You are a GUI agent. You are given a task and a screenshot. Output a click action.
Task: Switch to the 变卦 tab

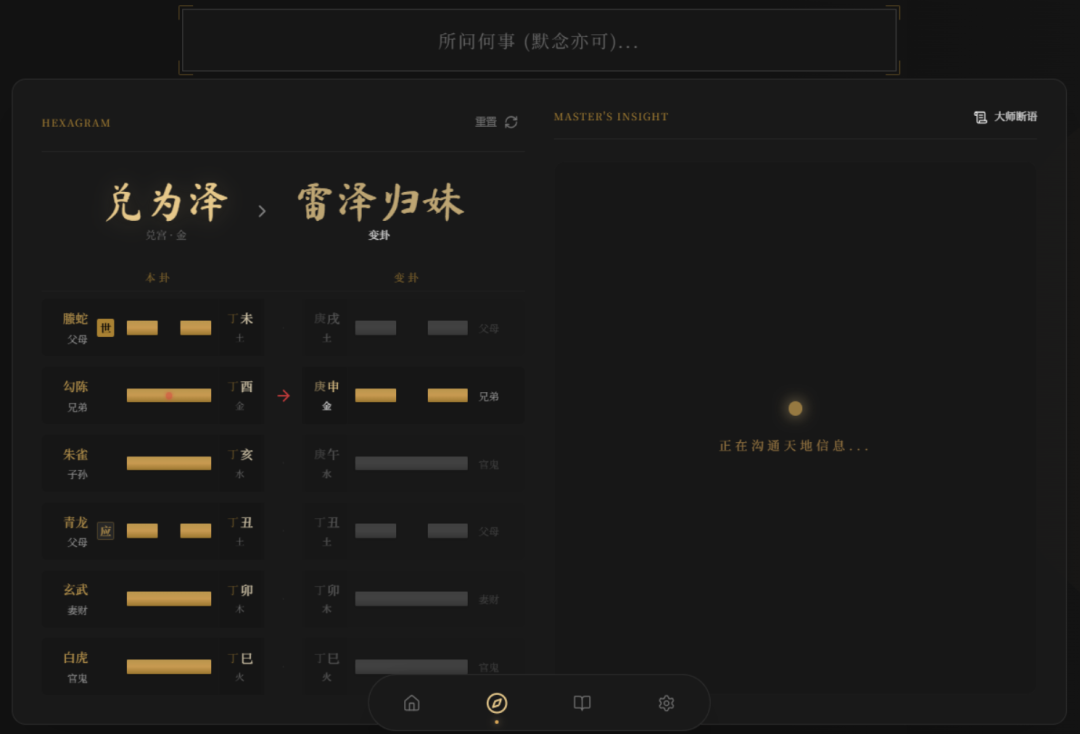[407, 277]
